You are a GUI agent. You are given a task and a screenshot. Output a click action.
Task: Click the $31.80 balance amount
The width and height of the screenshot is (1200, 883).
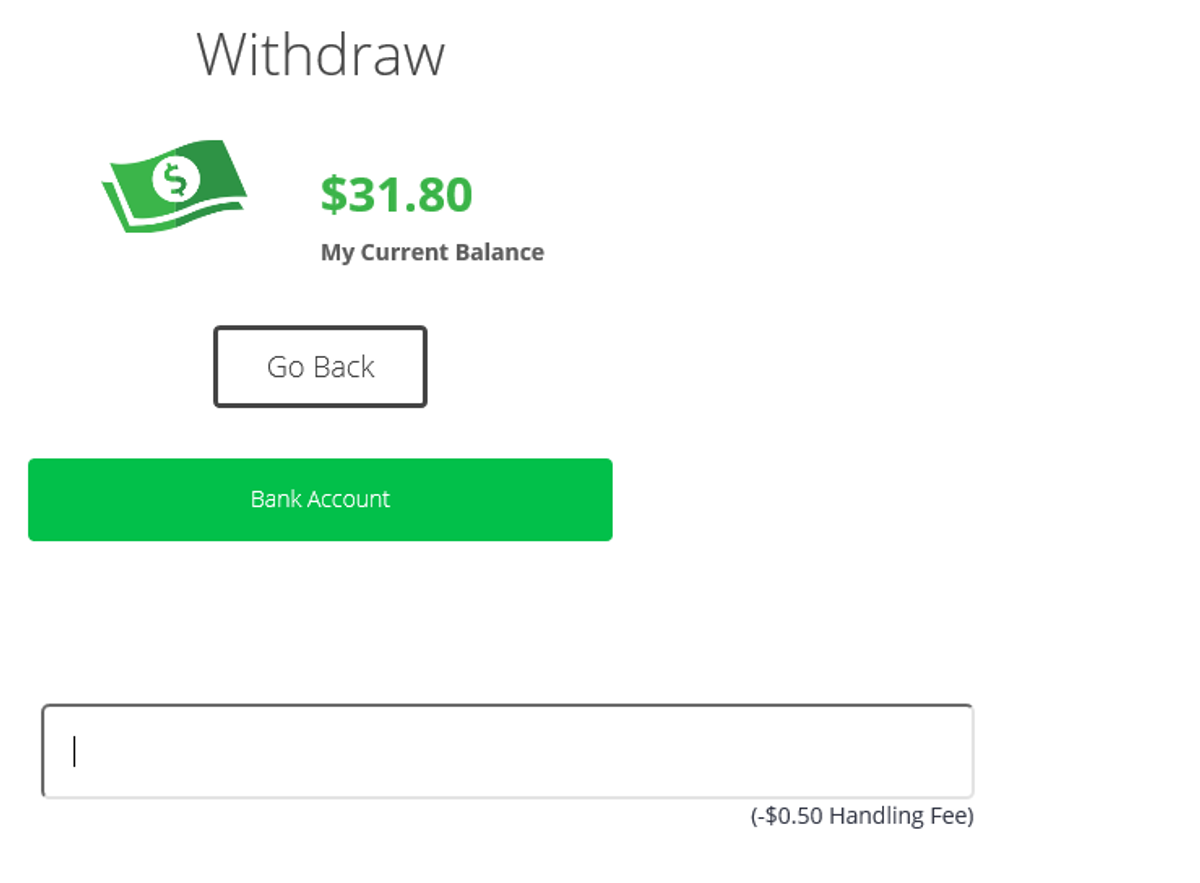(396, 194)
